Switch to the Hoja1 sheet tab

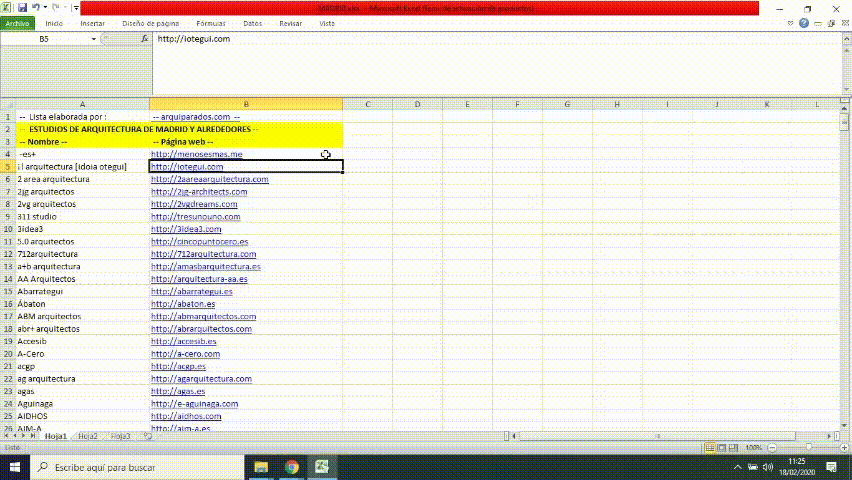(55, 436)
